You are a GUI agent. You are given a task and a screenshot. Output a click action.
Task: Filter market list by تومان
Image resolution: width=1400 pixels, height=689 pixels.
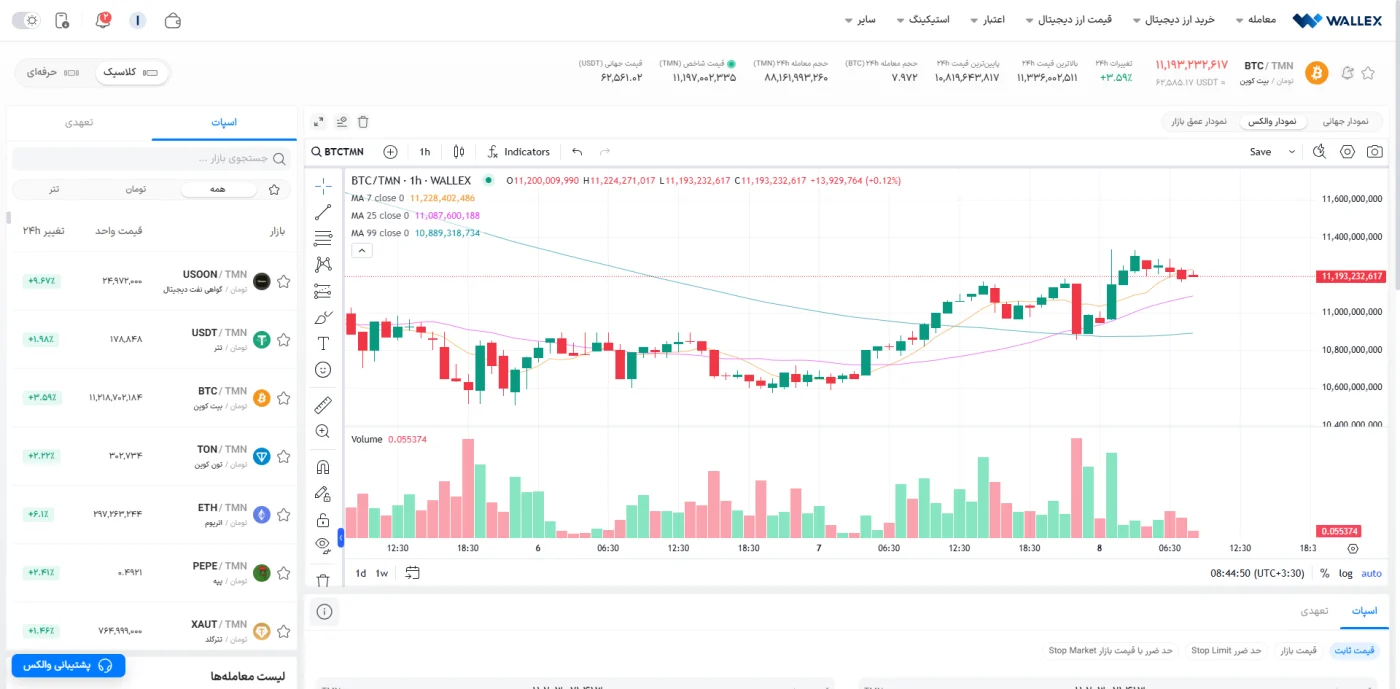click(x=137, y=189)
